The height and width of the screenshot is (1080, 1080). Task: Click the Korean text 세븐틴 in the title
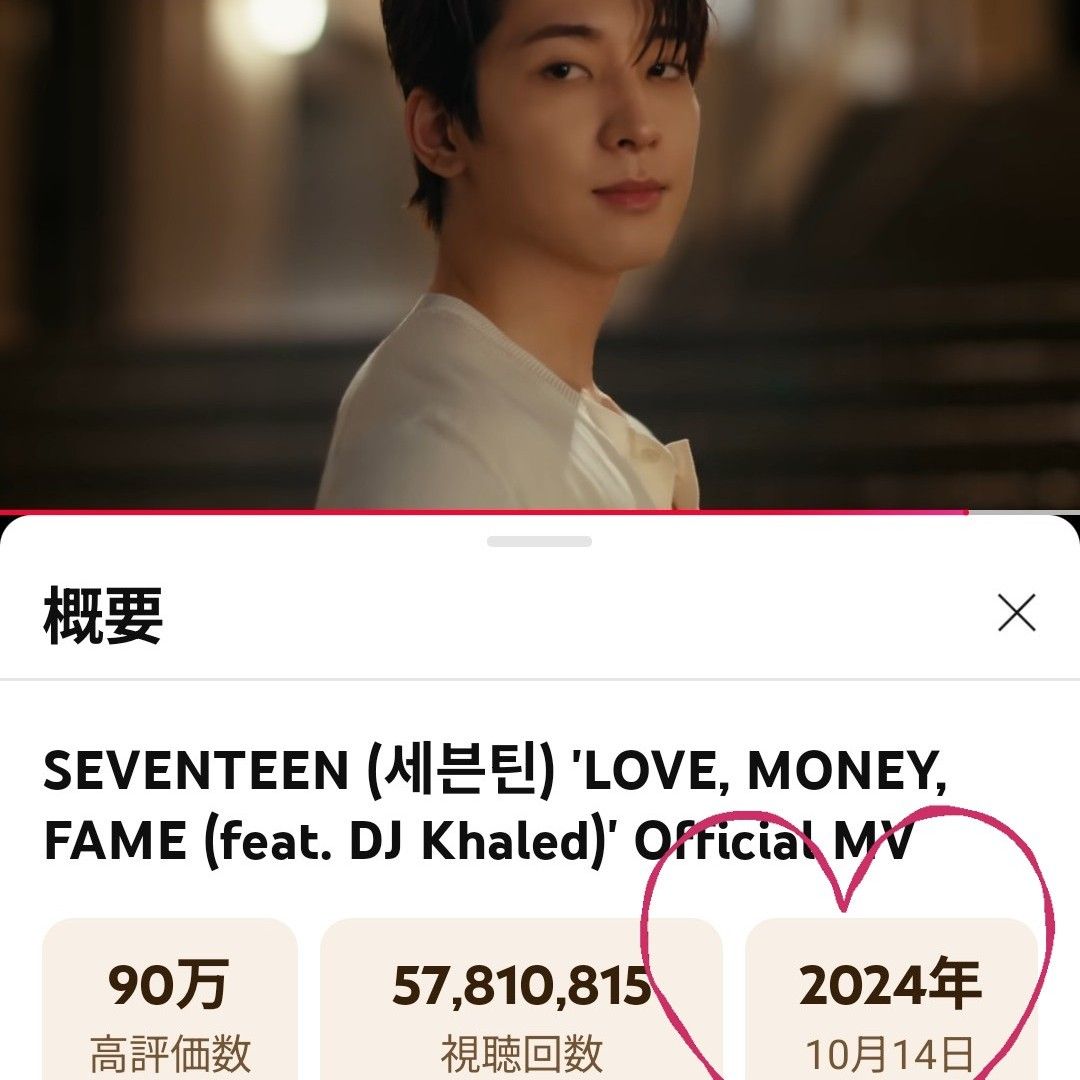(461, 770)
